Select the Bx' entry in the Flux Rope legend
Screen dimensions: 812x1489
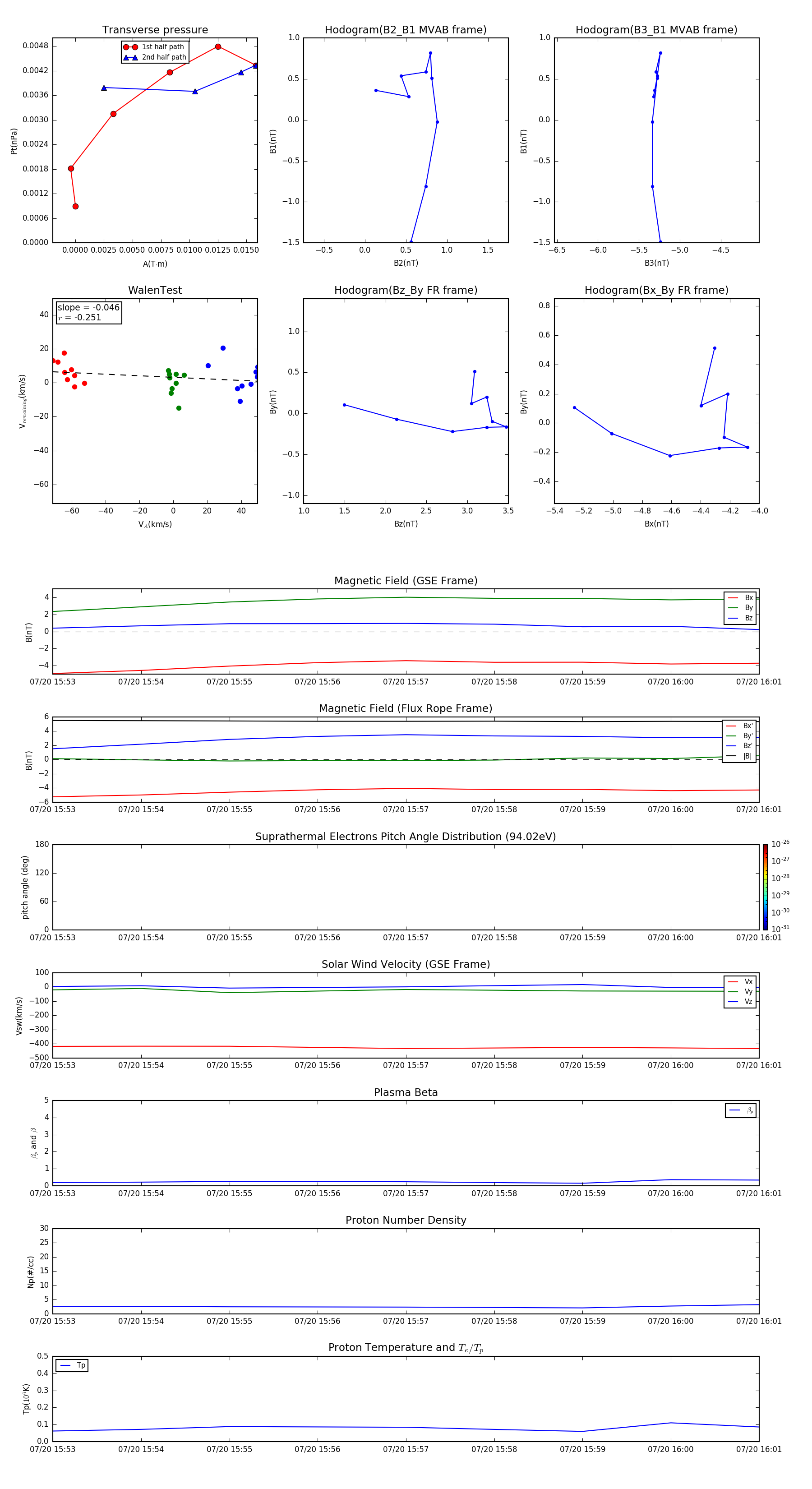(739, 726)
